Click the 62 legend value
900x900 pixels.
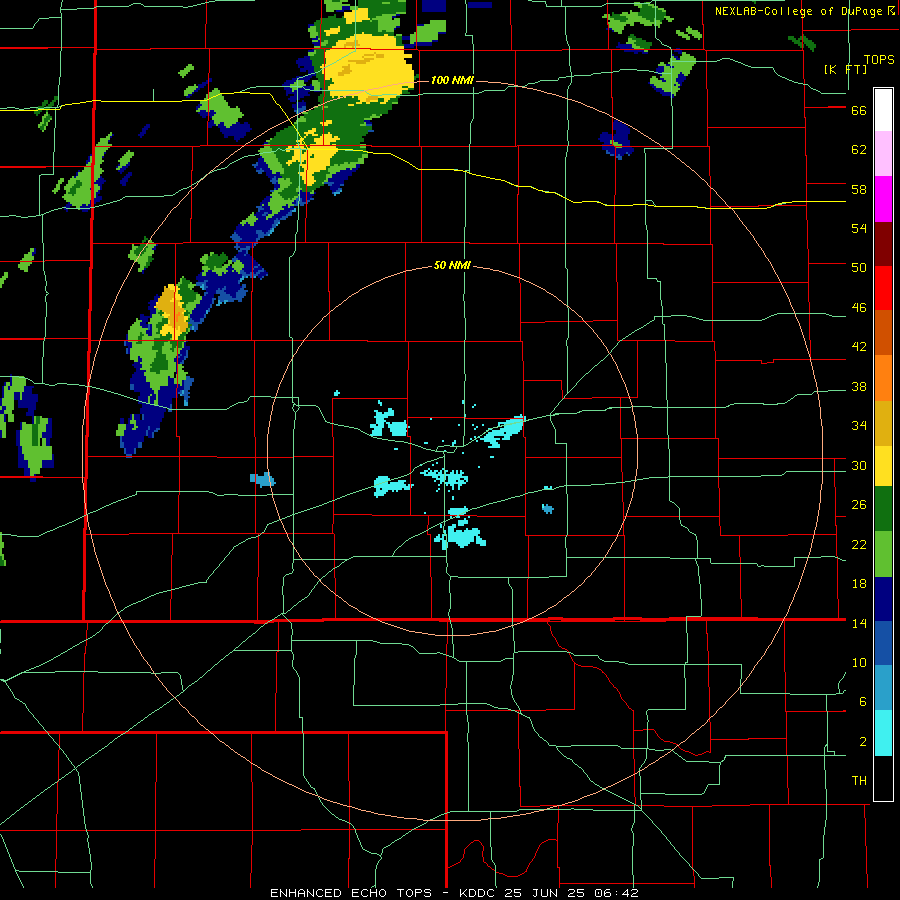[859, 150]
